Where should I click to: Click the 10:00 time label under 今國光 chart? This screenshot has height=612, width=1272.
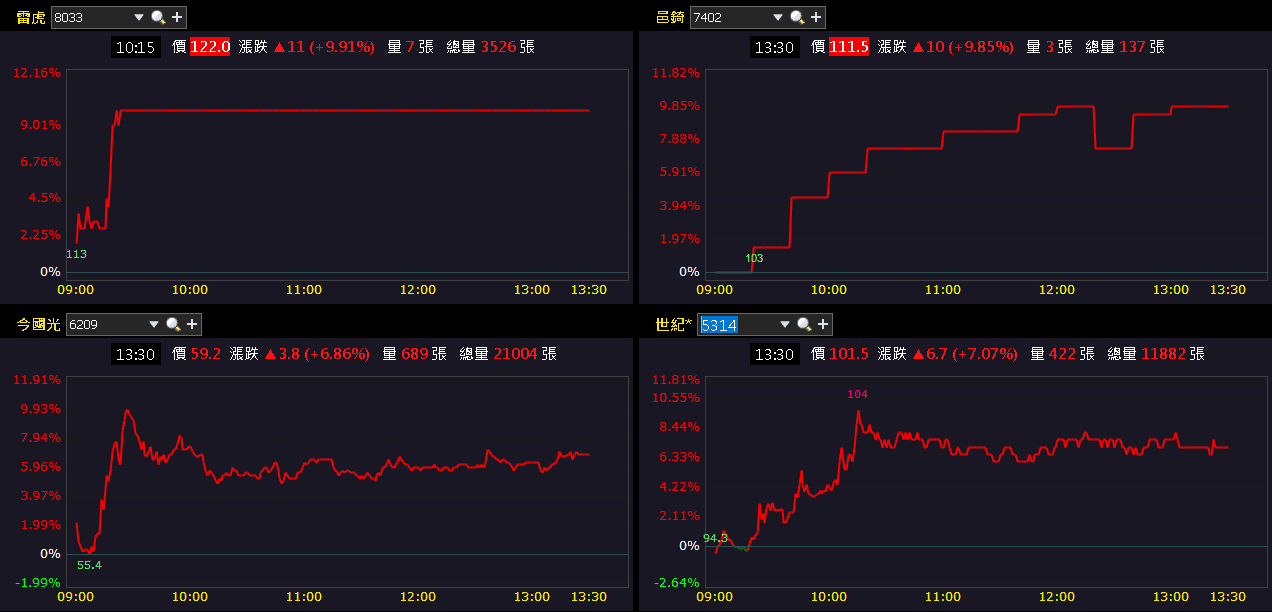click(x=190, y=596)
